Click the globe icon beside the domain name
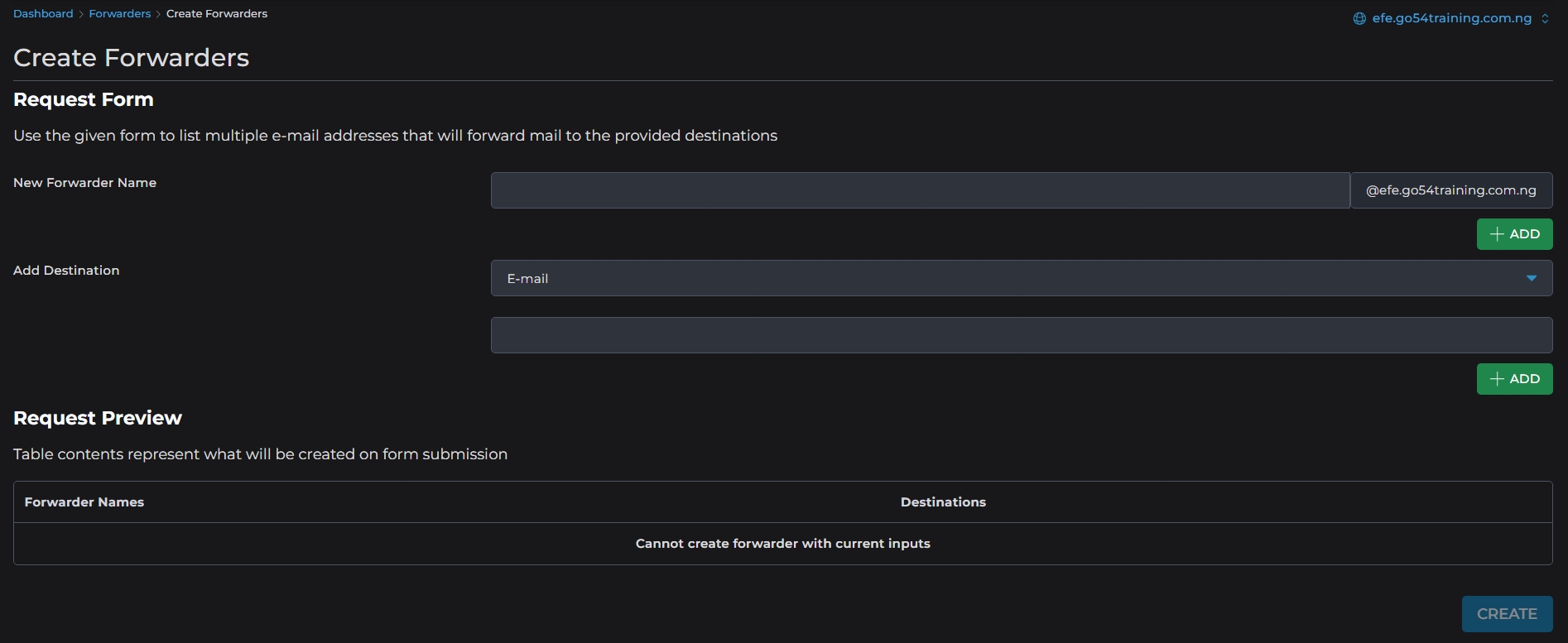 pyautogui.click(x=1359, y=19)
